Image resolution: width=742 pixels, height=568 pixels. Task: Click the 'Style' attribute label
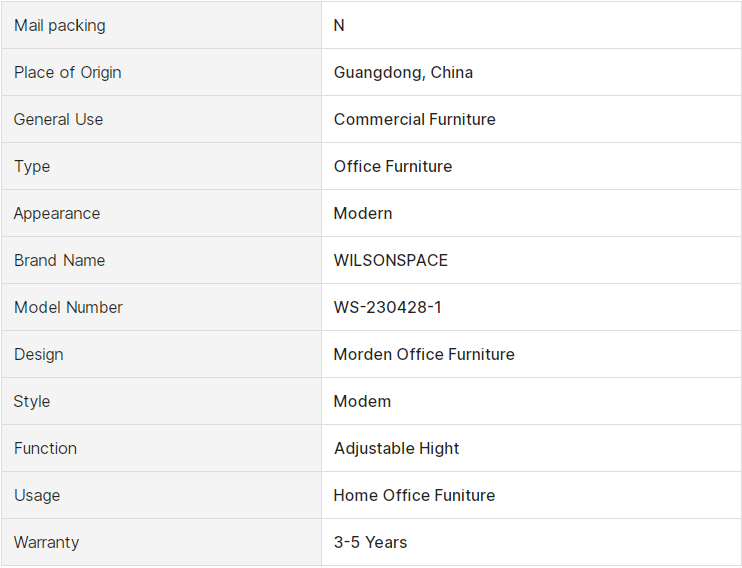tap(32, 401)
